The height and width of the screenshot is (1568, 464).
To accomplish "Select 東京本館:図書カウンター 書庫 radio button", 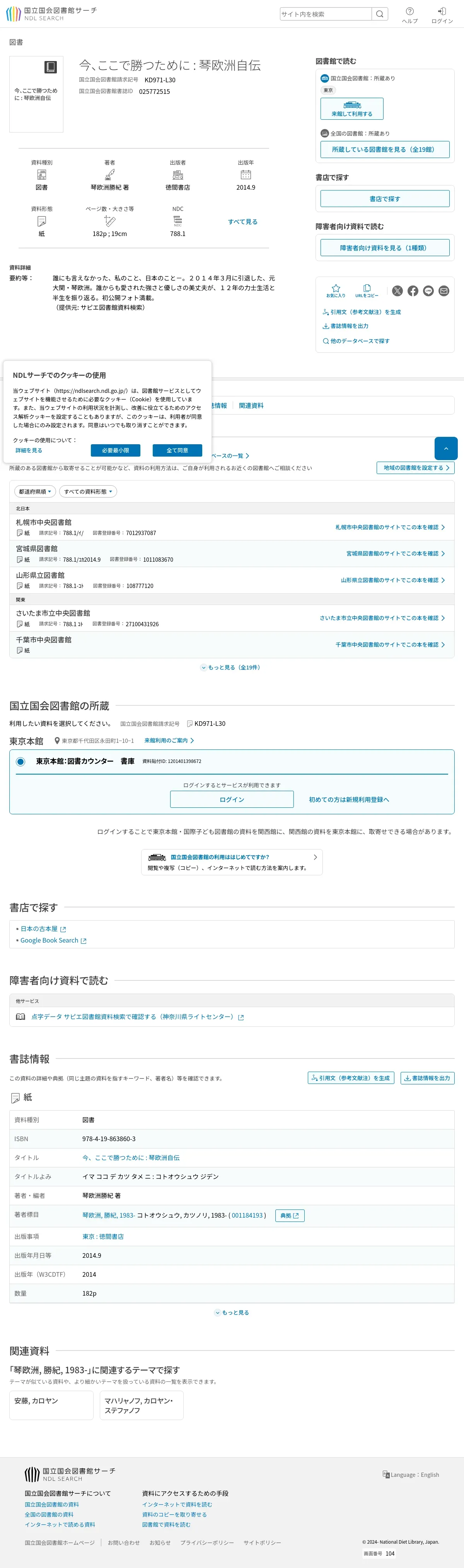I will pyautogui.click(x=21, y=762).
